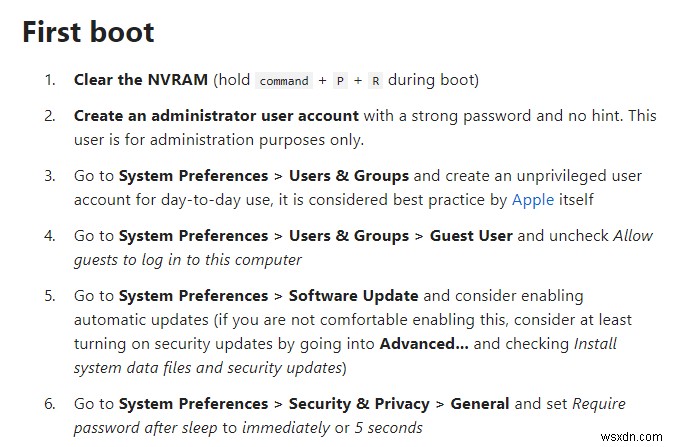The image size is (674, 447).
Task: Click the bold Guest User text
Action: point(471,236)
